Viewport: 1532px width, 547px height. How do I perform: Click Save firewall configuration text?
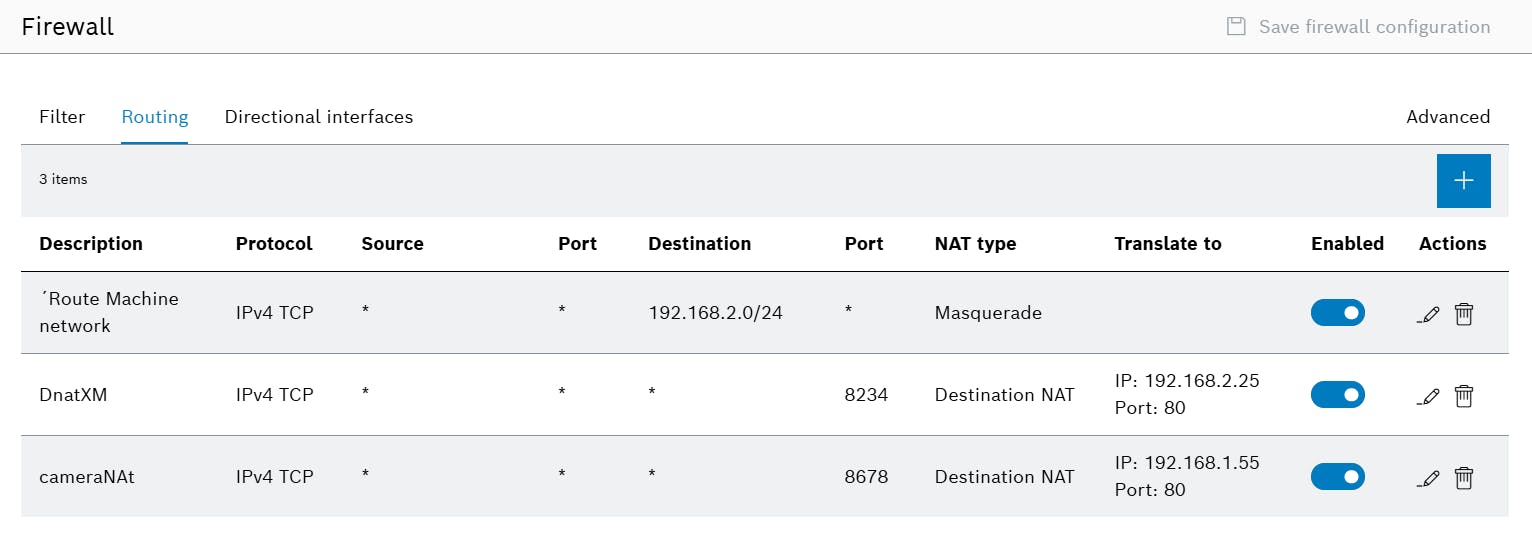[x=1374, y=27]
